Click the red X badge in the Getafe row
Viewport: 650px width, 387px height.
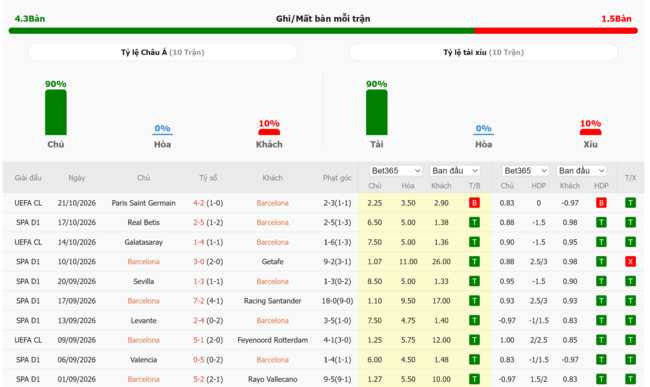click(631, 262)
